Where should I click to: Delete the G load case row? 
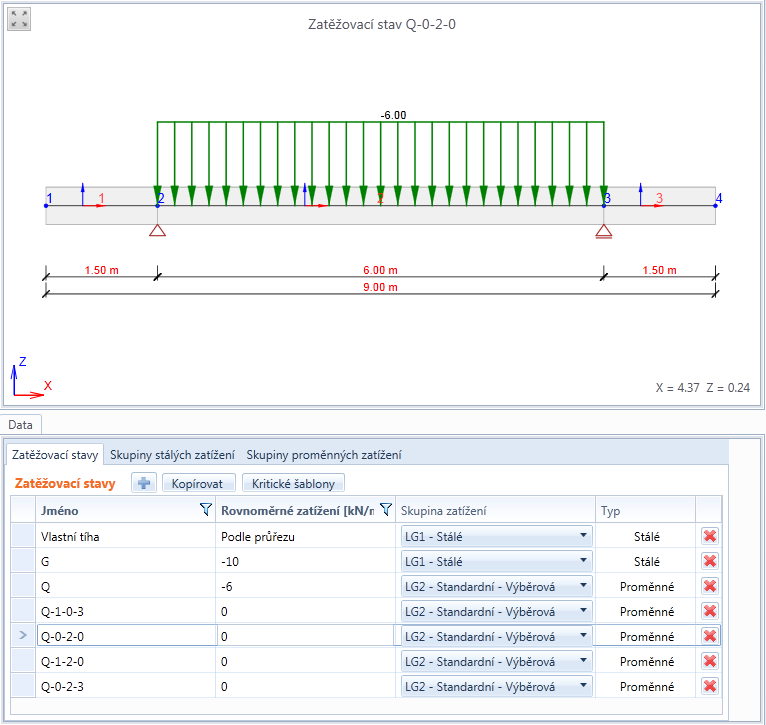point(710,561)
